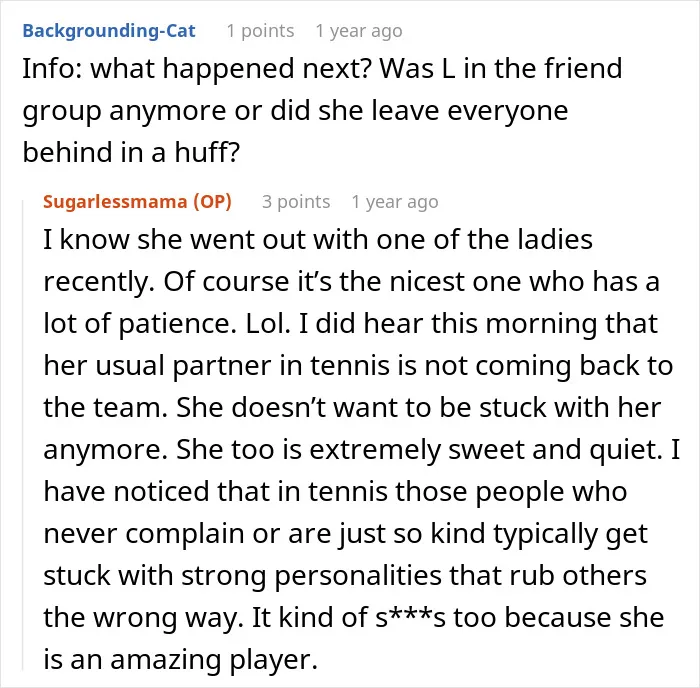Click the line "group anymore or did she leave everyone"

(x=295, y=110)
